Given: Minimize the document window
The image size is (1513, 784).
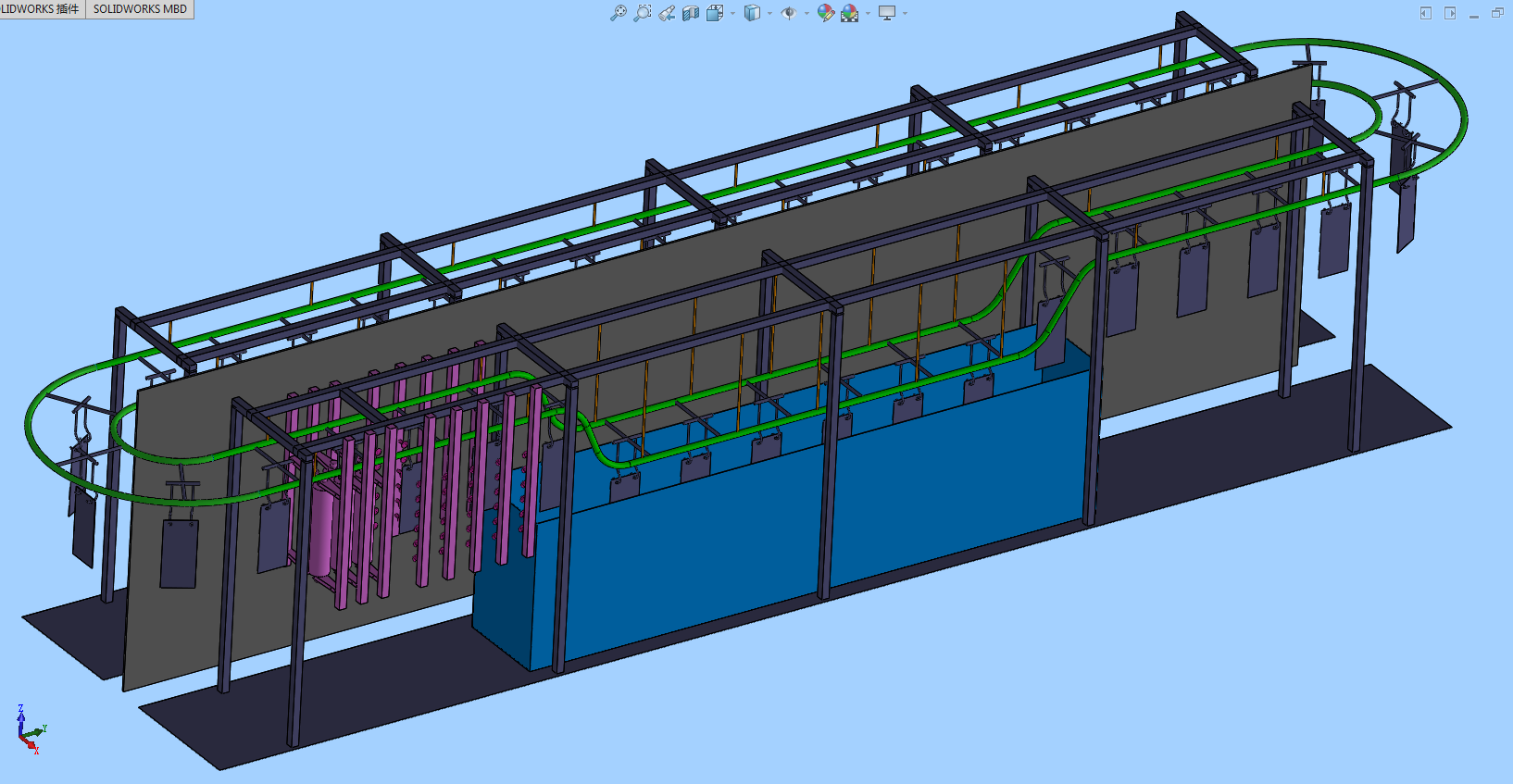Looking at the screenshot, I should coord(1474,15).
